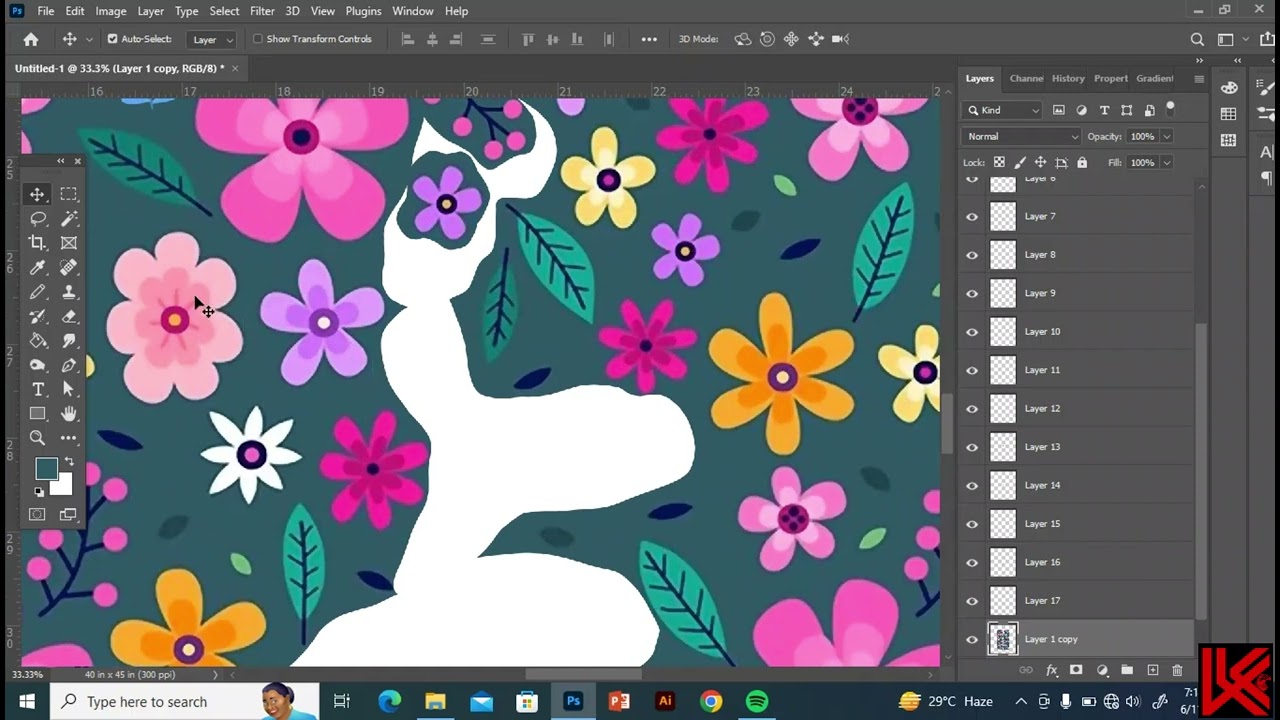Image resolution: width=1280 pixels, height=720 pixels.
Task: Open the Layers panel flyout menu
Action: 1199,79
